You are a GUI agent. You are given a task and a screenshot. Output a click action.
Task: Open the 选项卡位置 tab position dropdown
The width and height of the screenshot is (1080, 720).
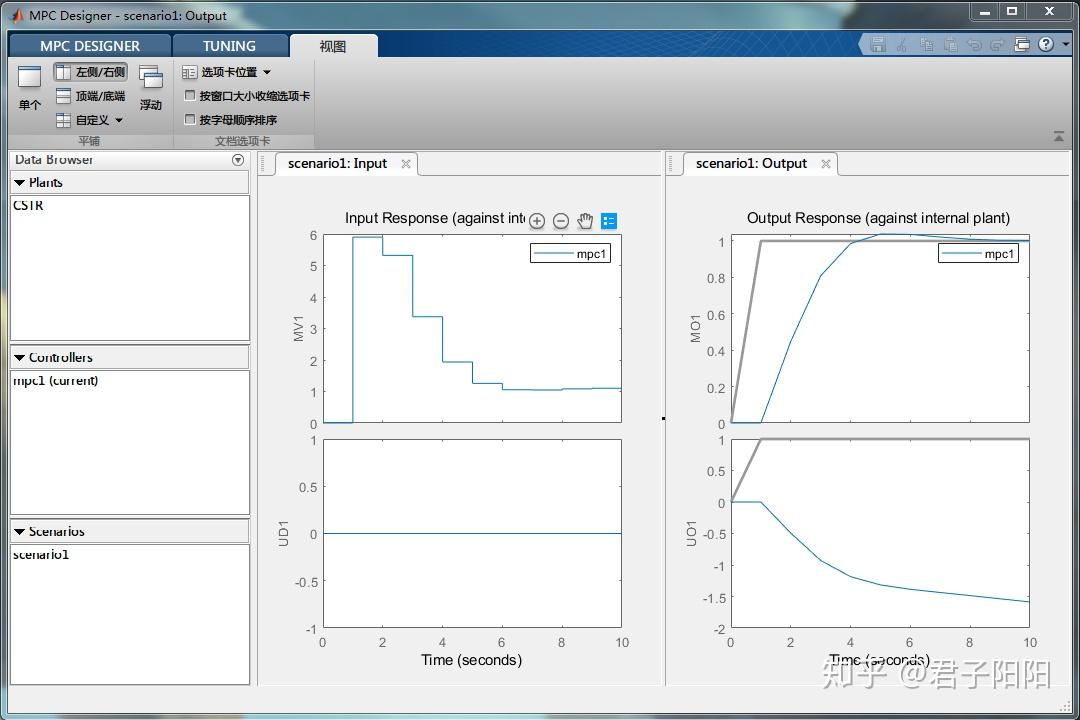[227, 72]
